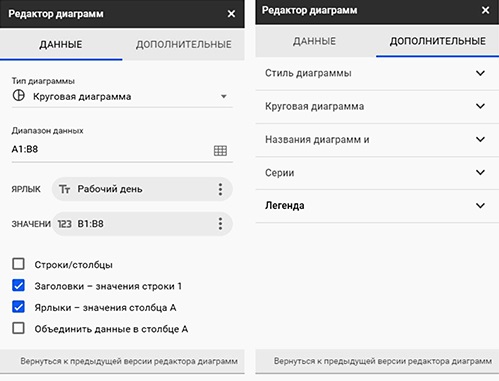Enable the Строки/столбцы checkbox
The height and width of the screenshot is (381, 499).
coord(18,264)
